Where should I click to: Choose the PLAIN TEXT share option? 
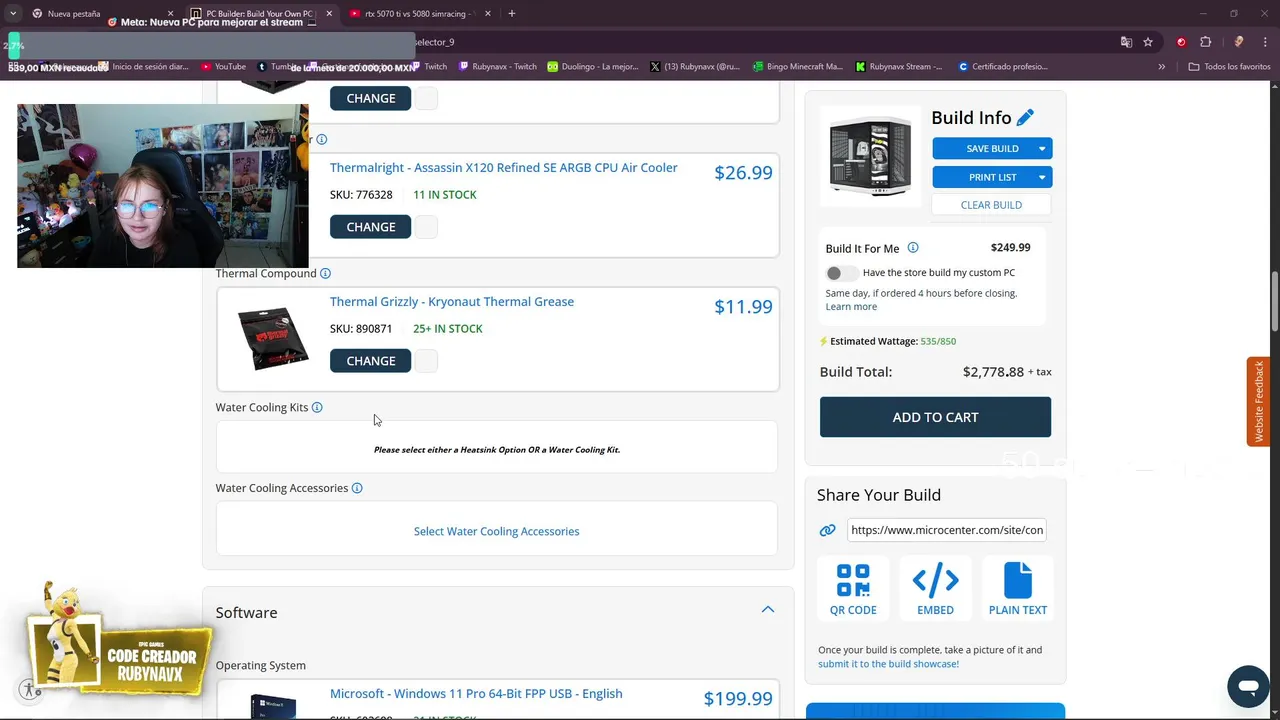[x=1018, y=589]
